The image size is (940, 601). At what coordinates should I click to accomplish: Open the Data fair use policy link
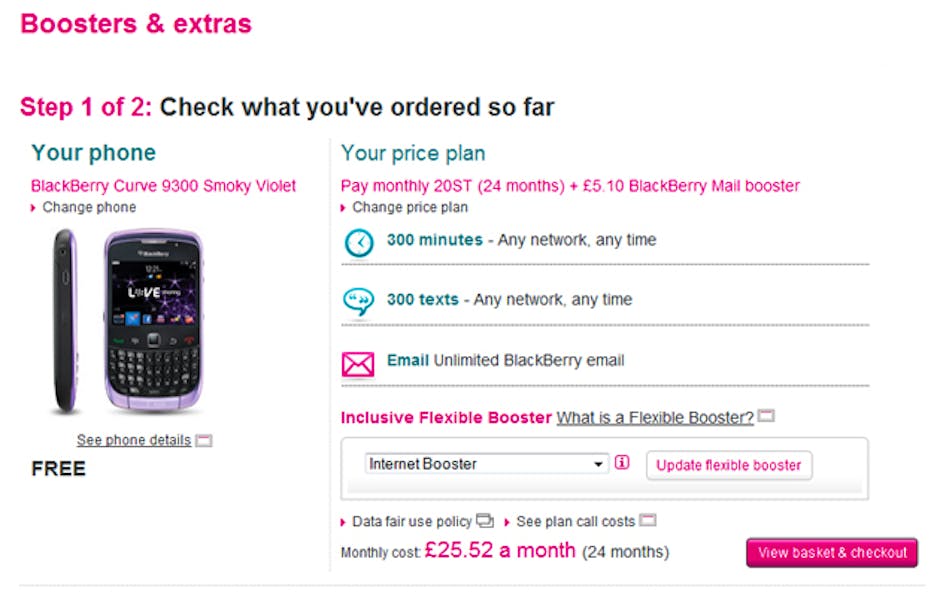tap(411, 522)
